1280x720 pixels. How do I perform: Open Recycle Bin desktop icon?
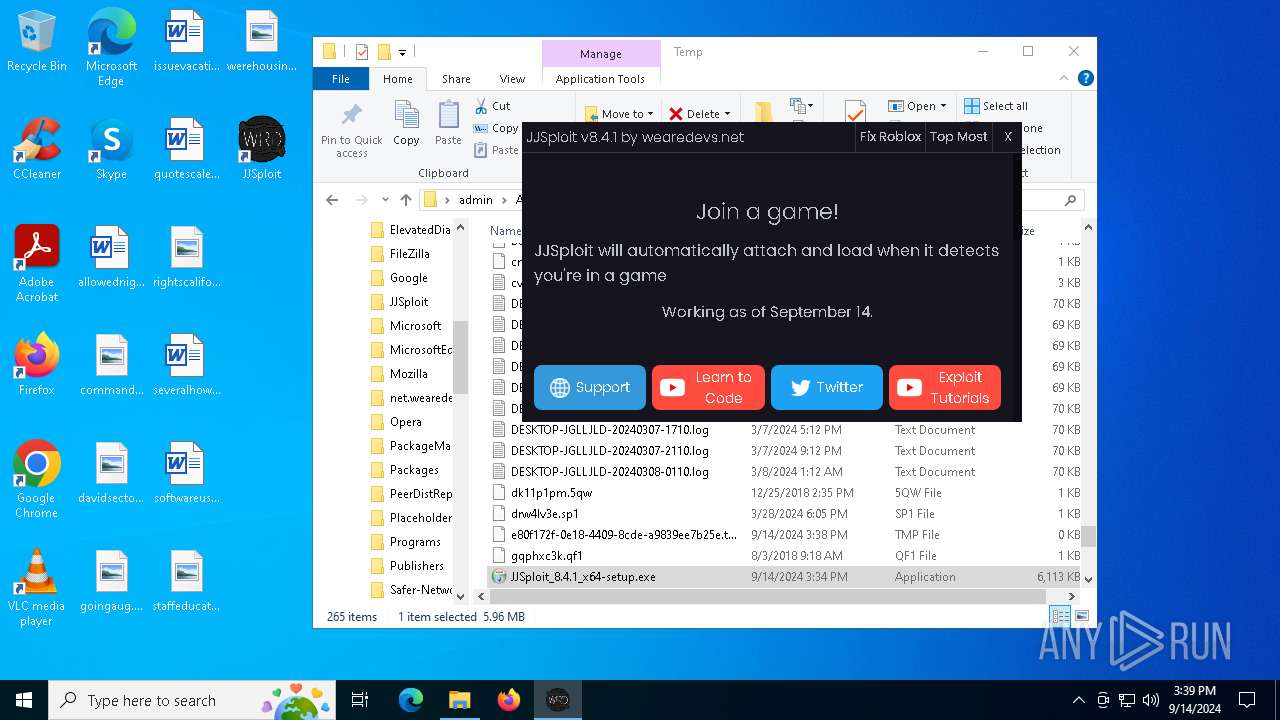37,43
